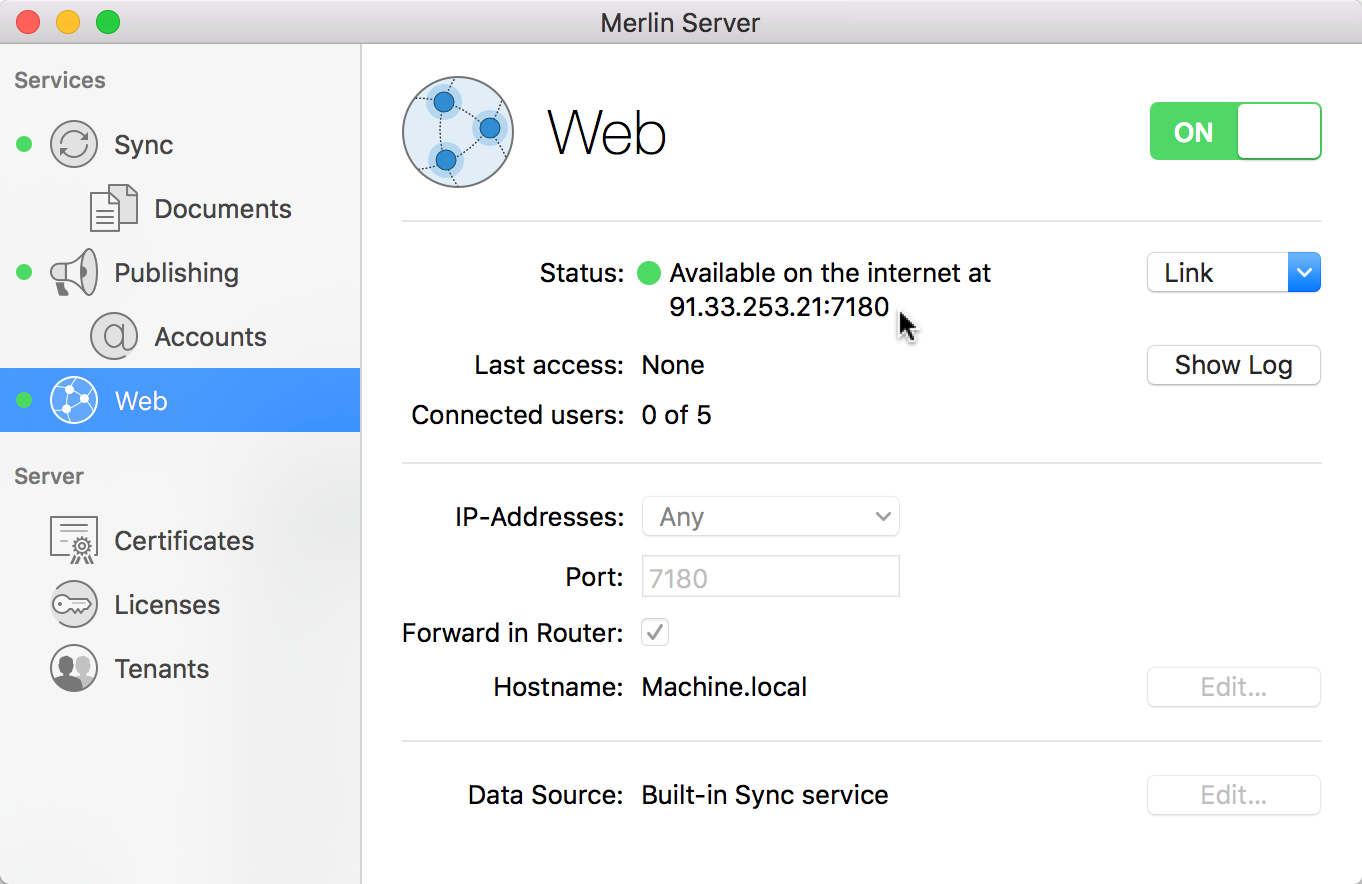Select the Web sidebar item

[x=180, y=400]
